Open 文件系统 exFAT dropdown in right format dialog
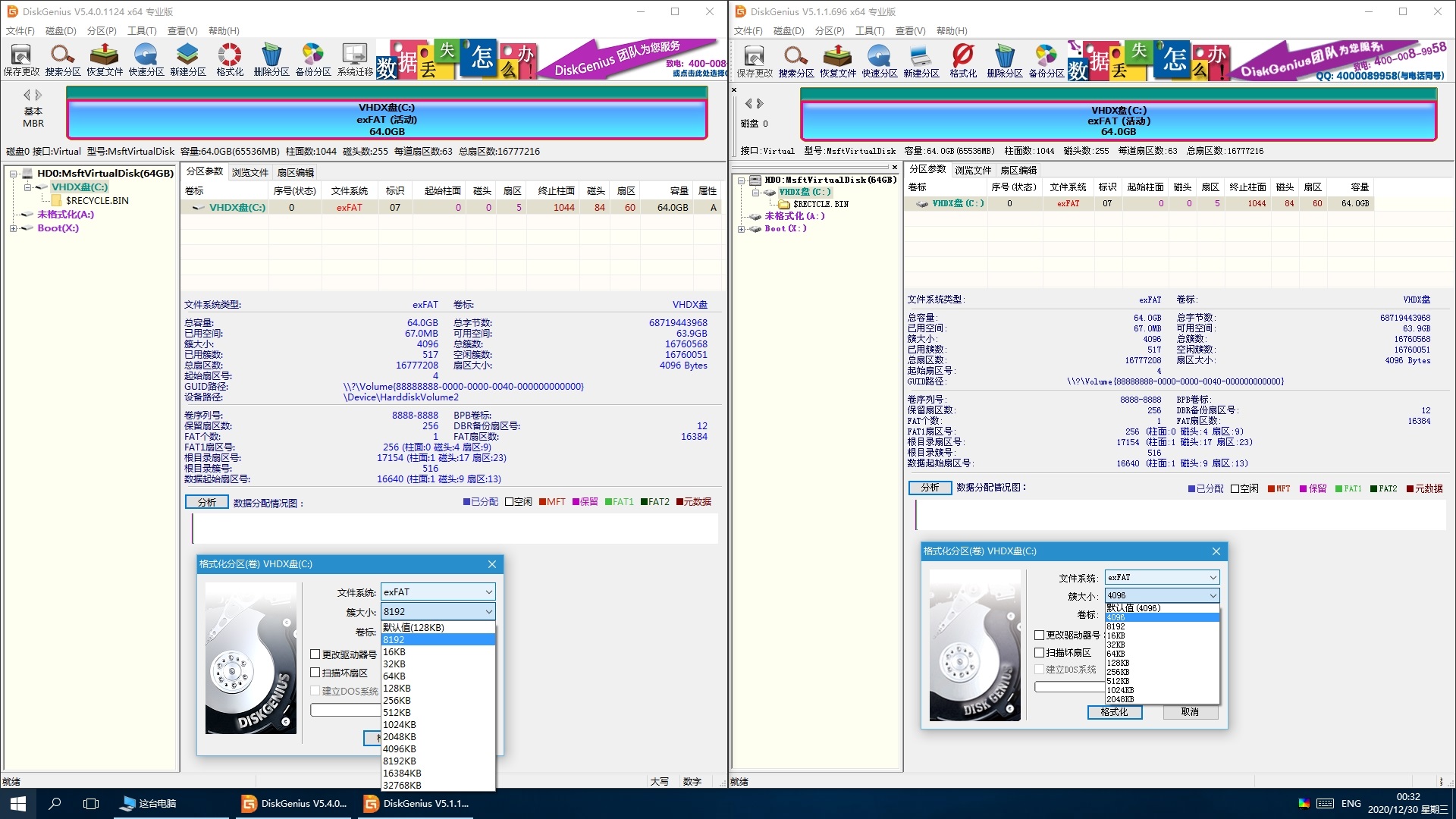The image size is (1456, 819). (1162, 577)
